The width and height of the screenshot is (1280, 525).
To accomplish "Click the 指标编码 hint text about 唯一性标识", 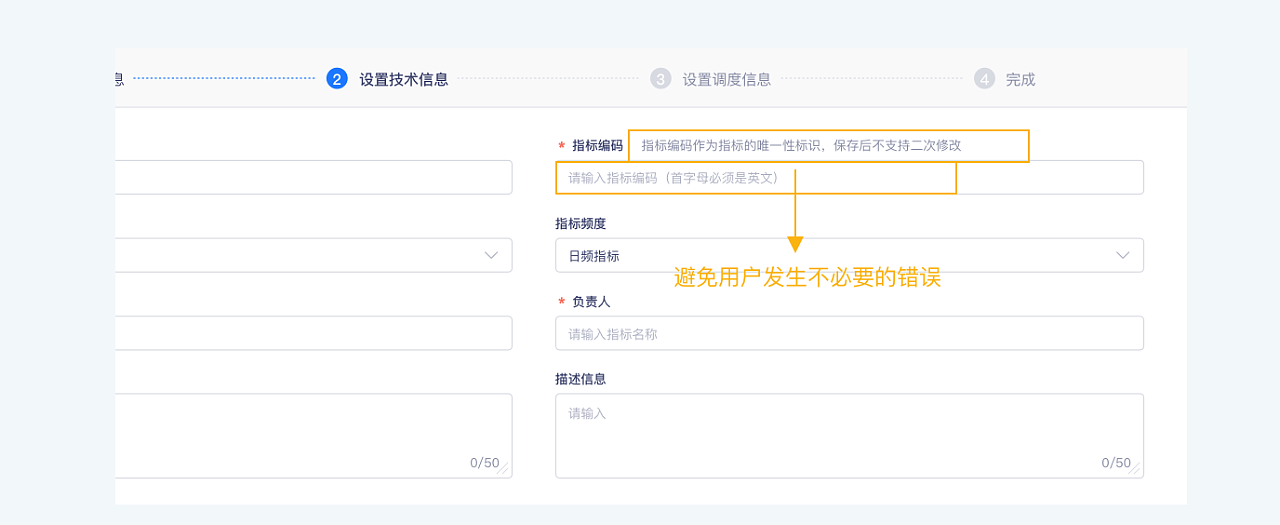I will (x=801, y=146).
